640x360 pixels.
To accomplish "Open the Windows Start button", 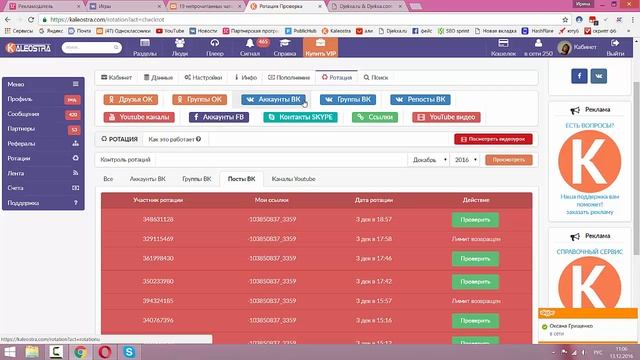I will tap(9, 352).
